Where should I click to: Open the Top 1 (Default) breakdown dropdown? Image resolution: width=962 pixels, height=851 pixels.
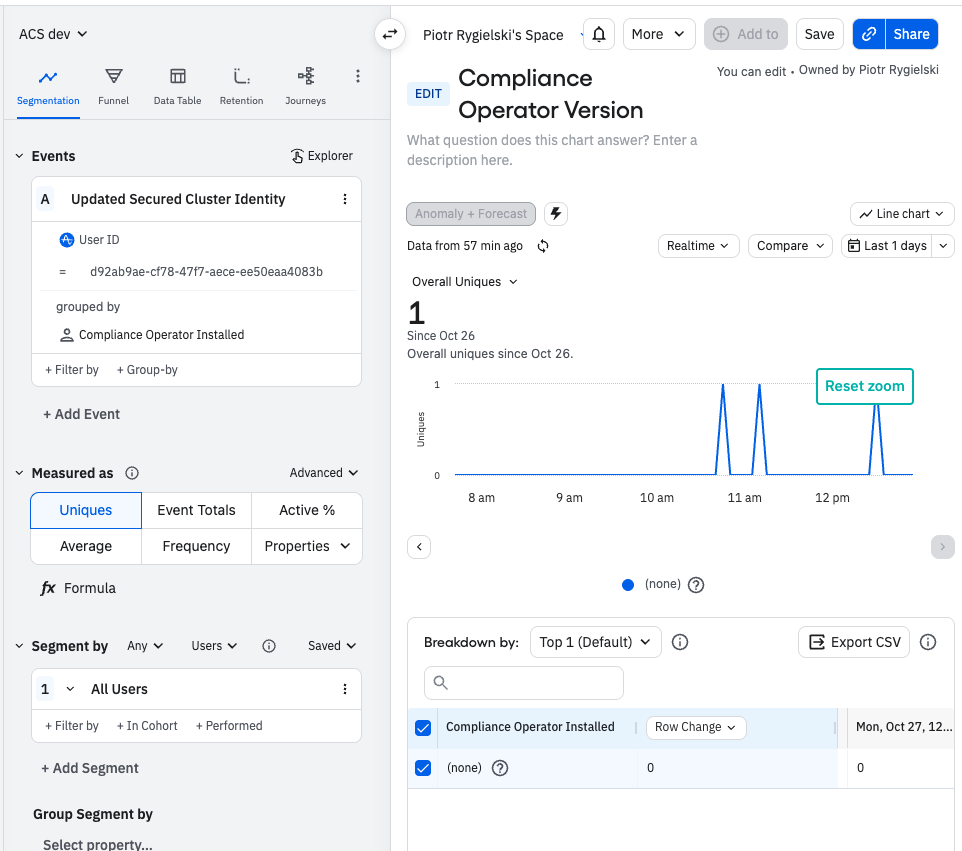[595, 642]
